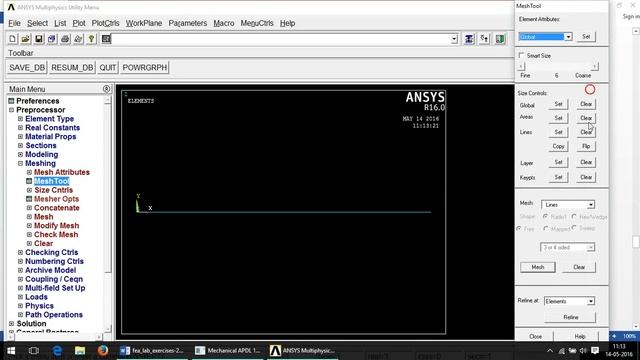Screen dimensions: 640x360
Task: Click Clear for Areas size control
Action: pyautogui.click(x=586, y=118)
